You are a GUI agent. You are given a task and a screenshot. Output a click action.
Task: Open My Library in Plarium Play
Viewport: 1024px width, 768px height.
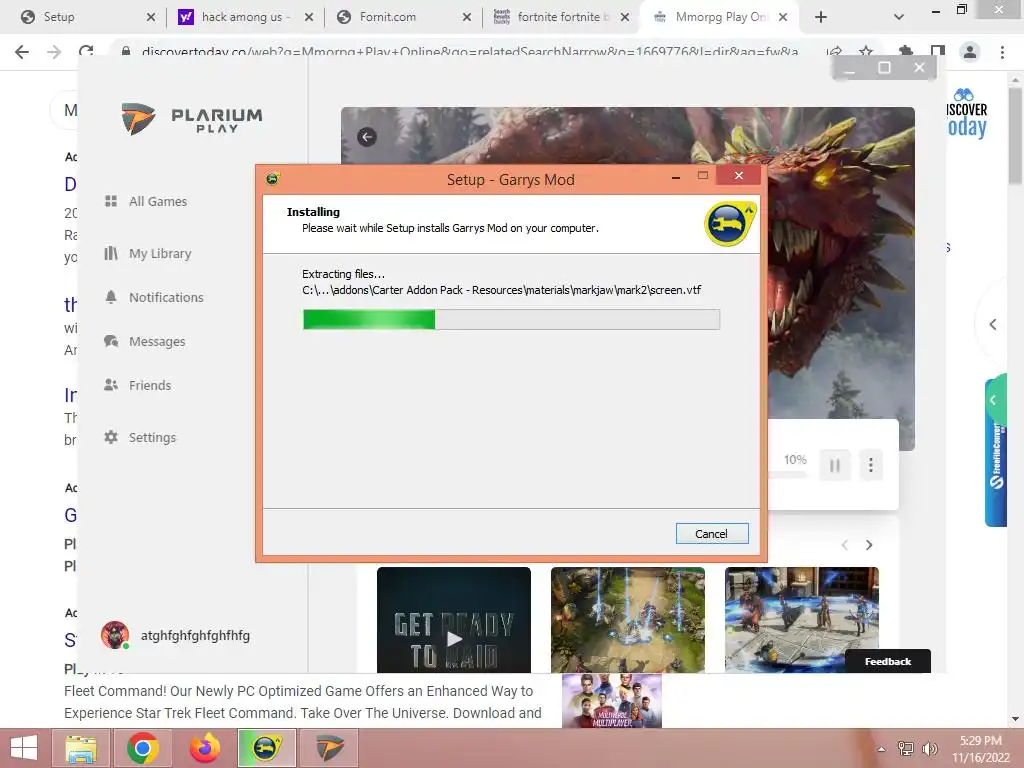coord(148,253)
